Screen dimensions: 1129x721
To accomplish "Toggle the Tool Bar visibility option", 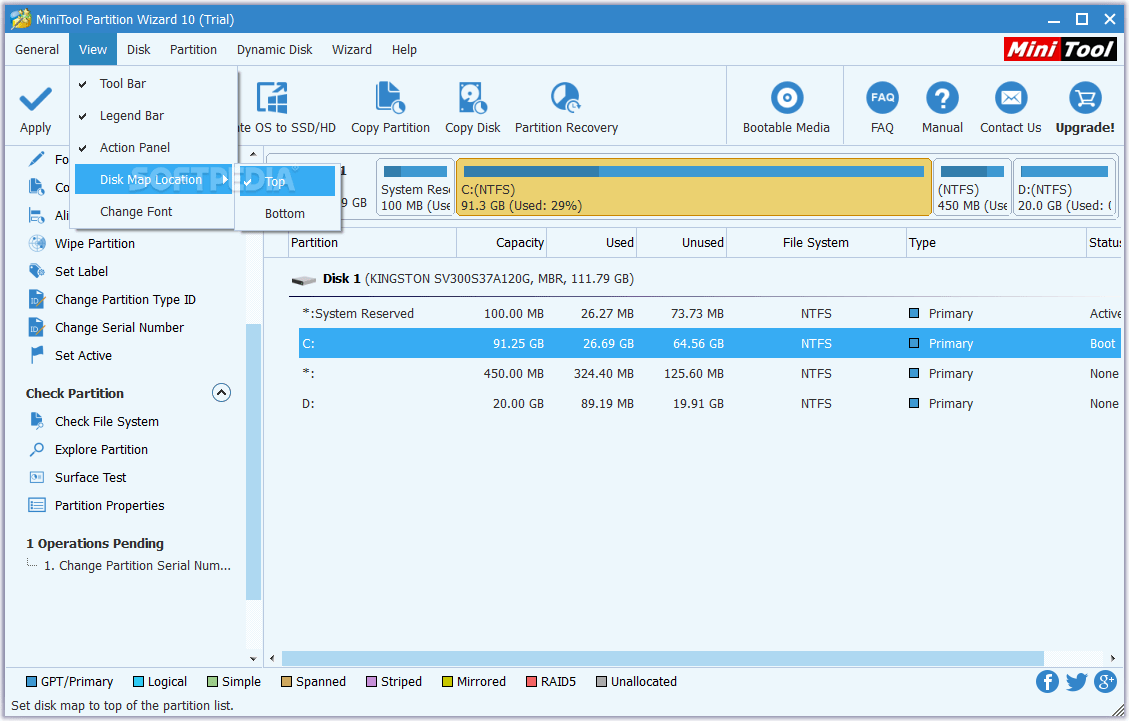I will (x=153, y=84).
